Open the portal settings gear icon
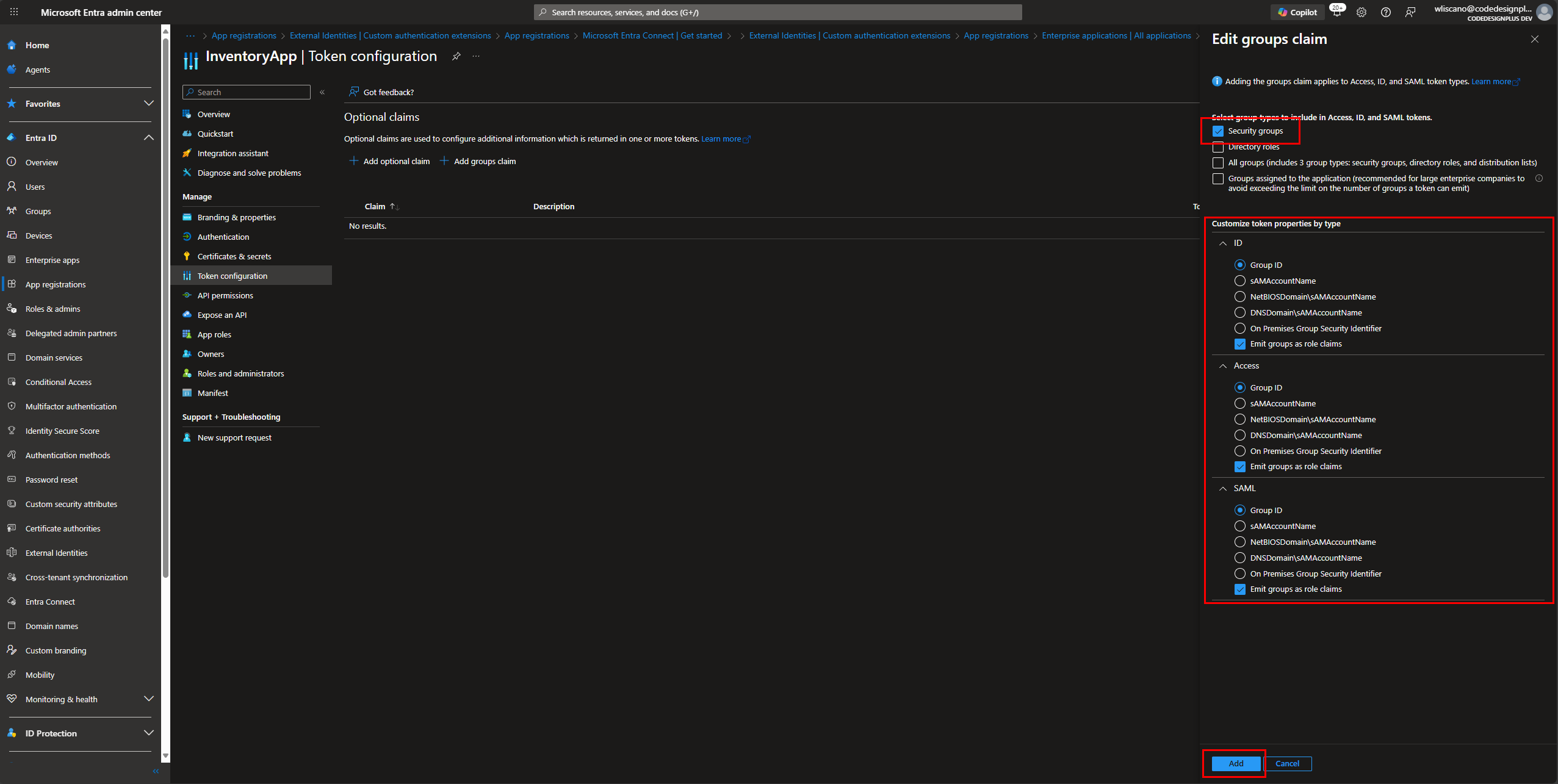This screenshot has height=784, width=1558. click(x=1361, y=12)
